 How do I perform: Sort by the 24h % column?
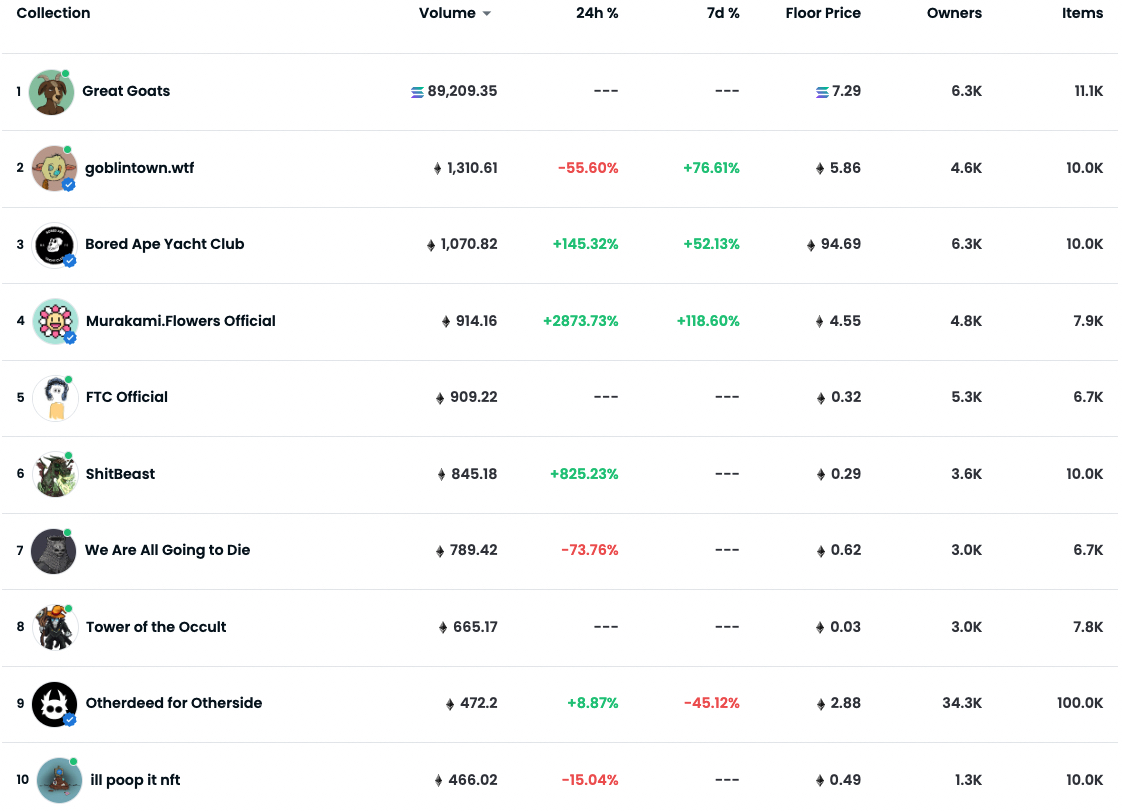coord(597,13)
